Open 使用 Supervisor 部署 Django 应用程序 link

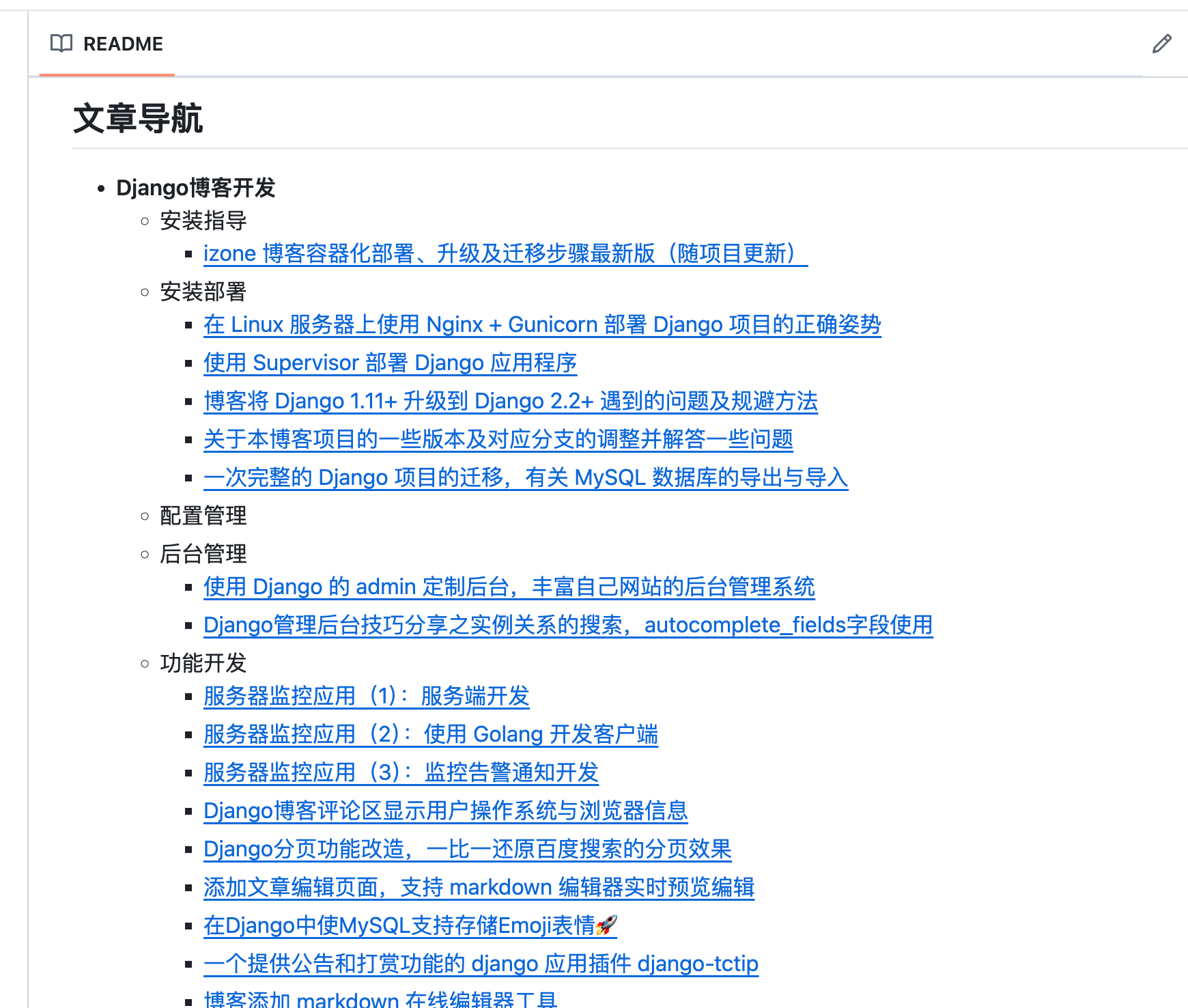[x=390, y=363]
